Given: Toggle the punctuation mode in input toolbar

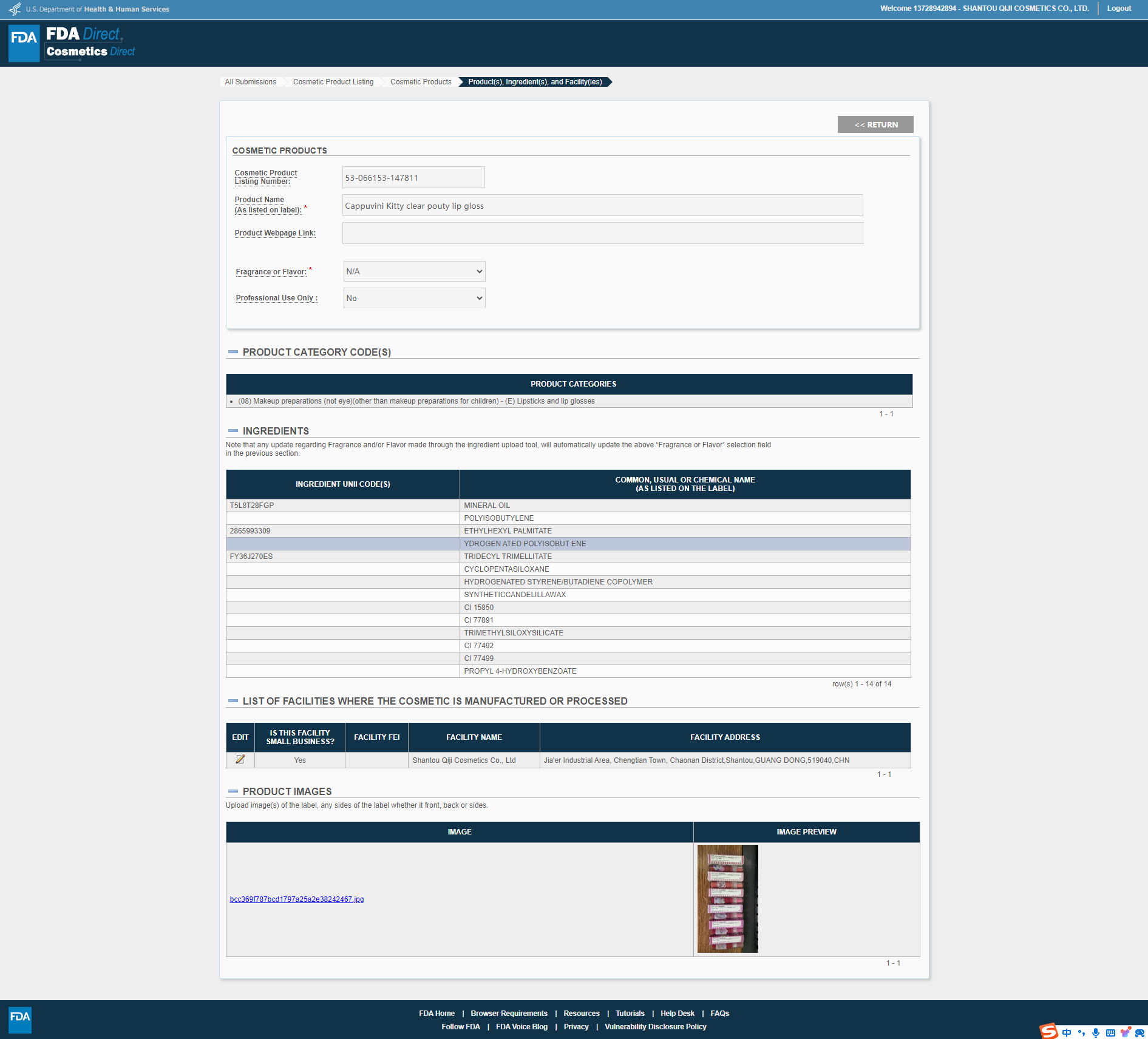Looking at the screenshot, I should [1081, 1032].
